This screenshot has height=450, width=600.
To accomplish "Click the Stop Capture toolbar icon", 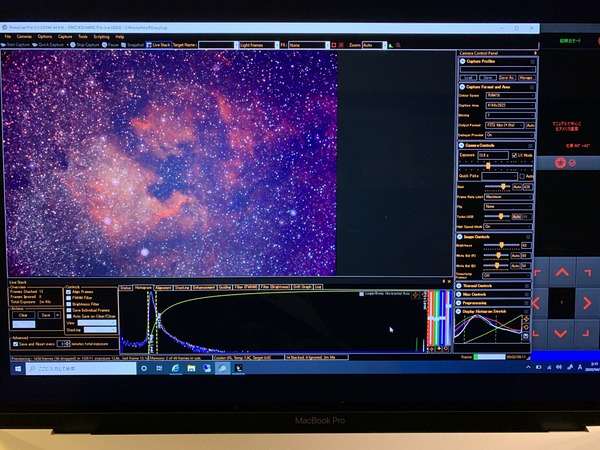I will pos(73,45).
